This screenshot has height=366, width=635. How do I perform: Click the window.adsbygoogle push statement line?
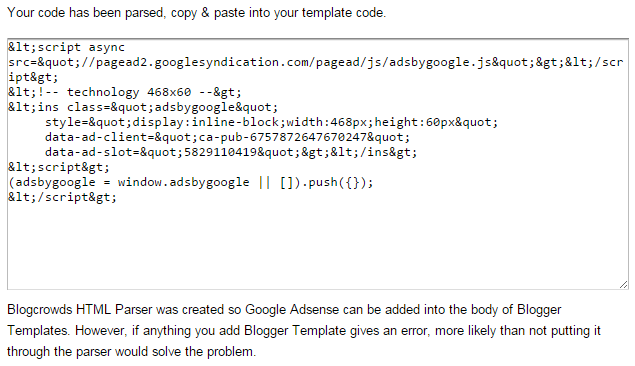point(191,182)
